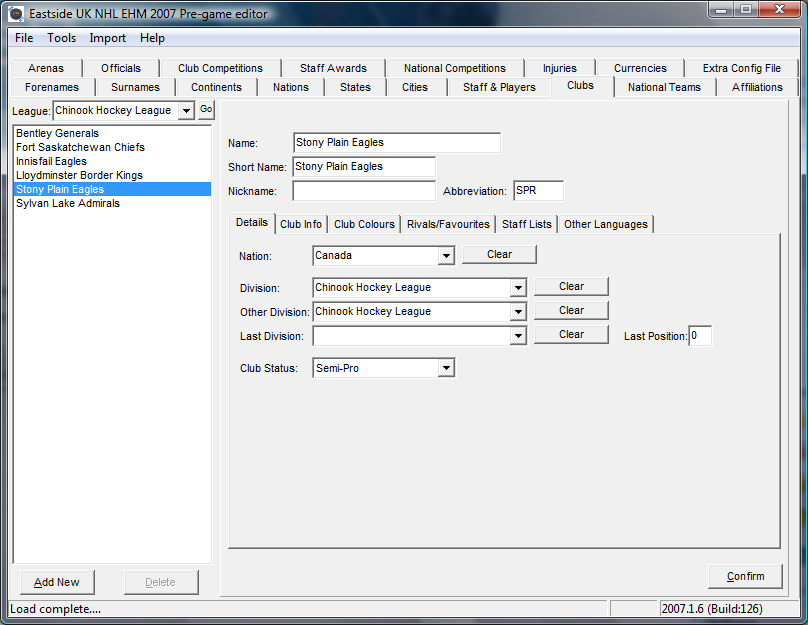Screen dimensions: 808x625
Task: Select Lloydminster Border Kings in list
Action: (x=112, y=175)
